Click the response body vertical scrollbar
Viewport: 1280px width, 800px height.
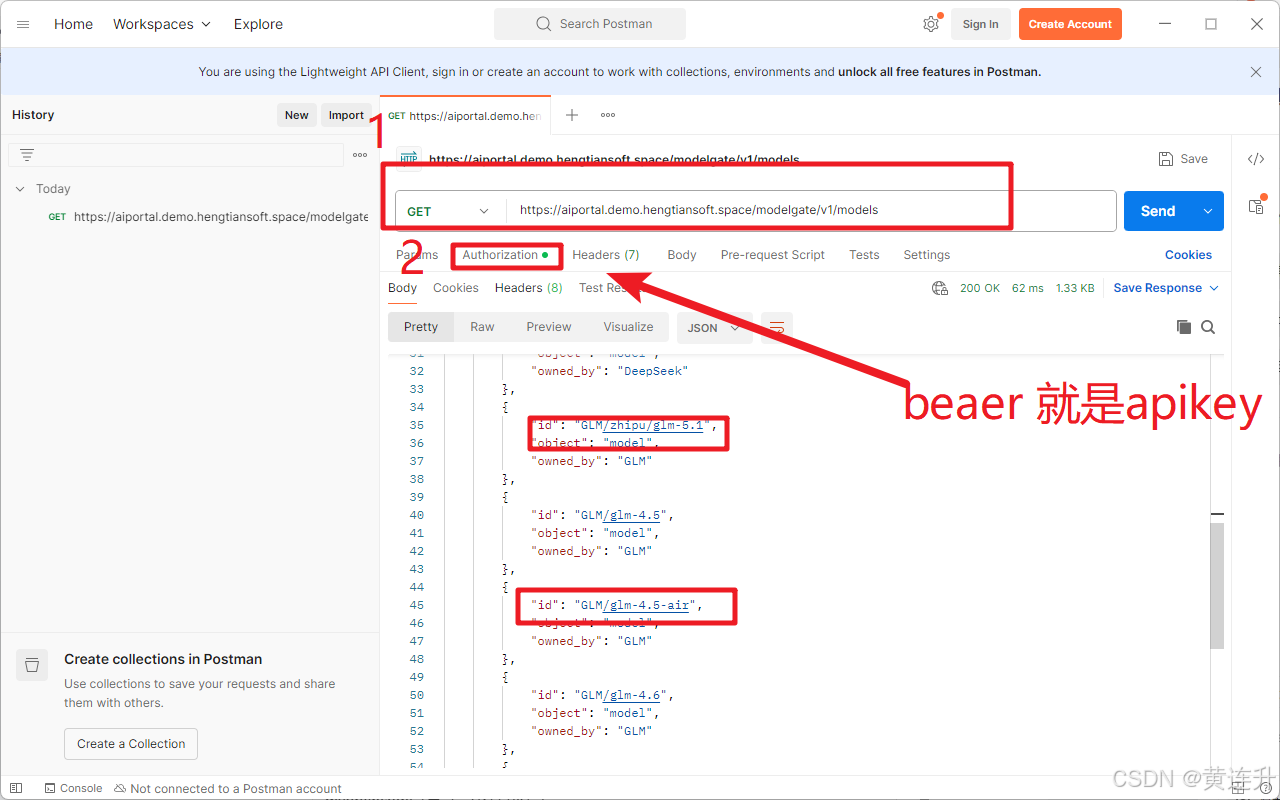tap(1217, 584)
